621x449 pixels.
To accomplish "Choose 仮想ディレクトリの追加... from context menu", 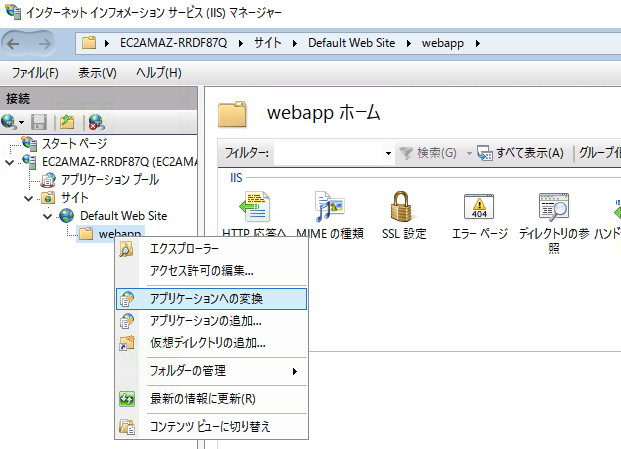I will click(x=211, y=342).
